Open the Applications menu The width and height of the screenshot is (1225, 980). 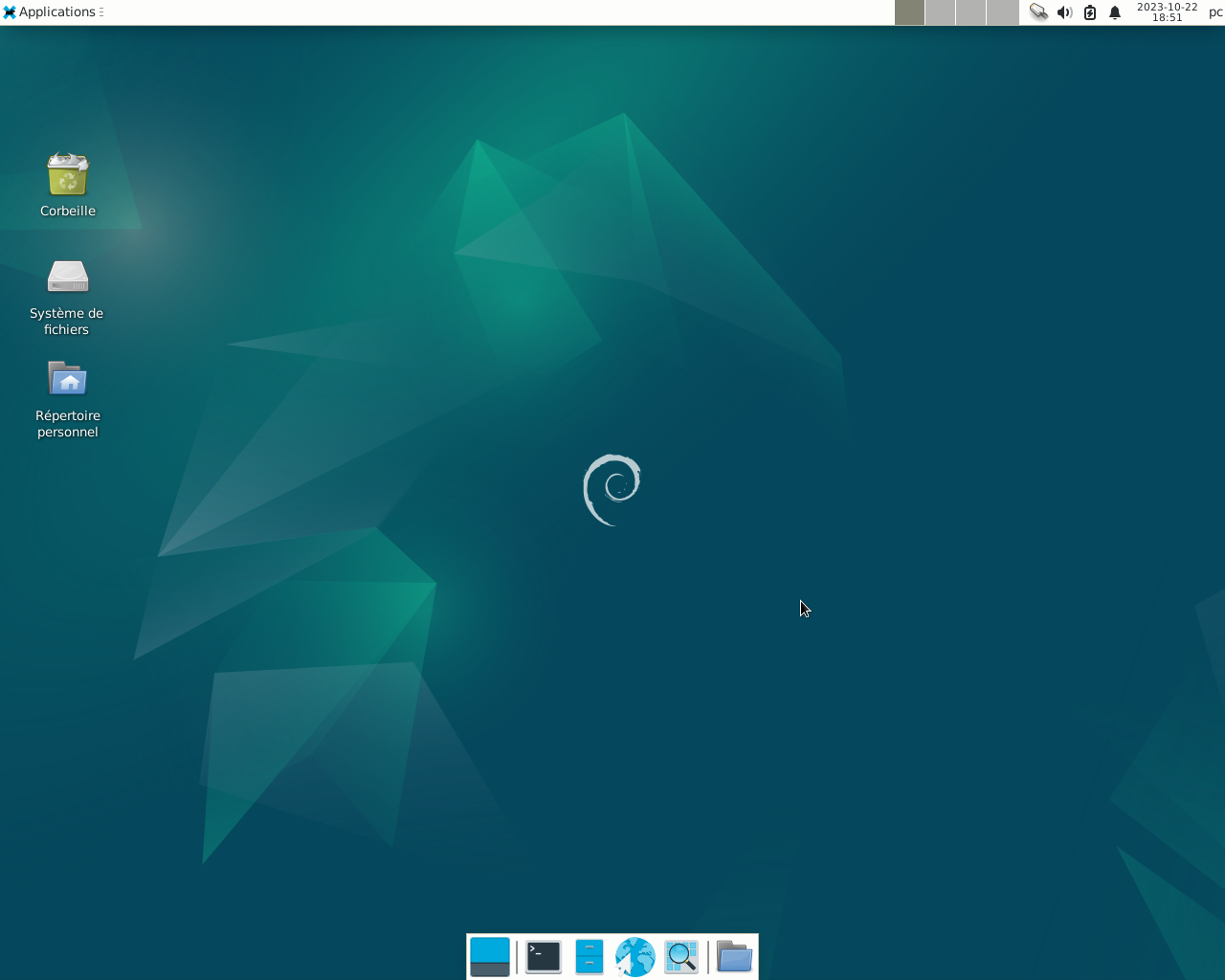click(53, 12)
